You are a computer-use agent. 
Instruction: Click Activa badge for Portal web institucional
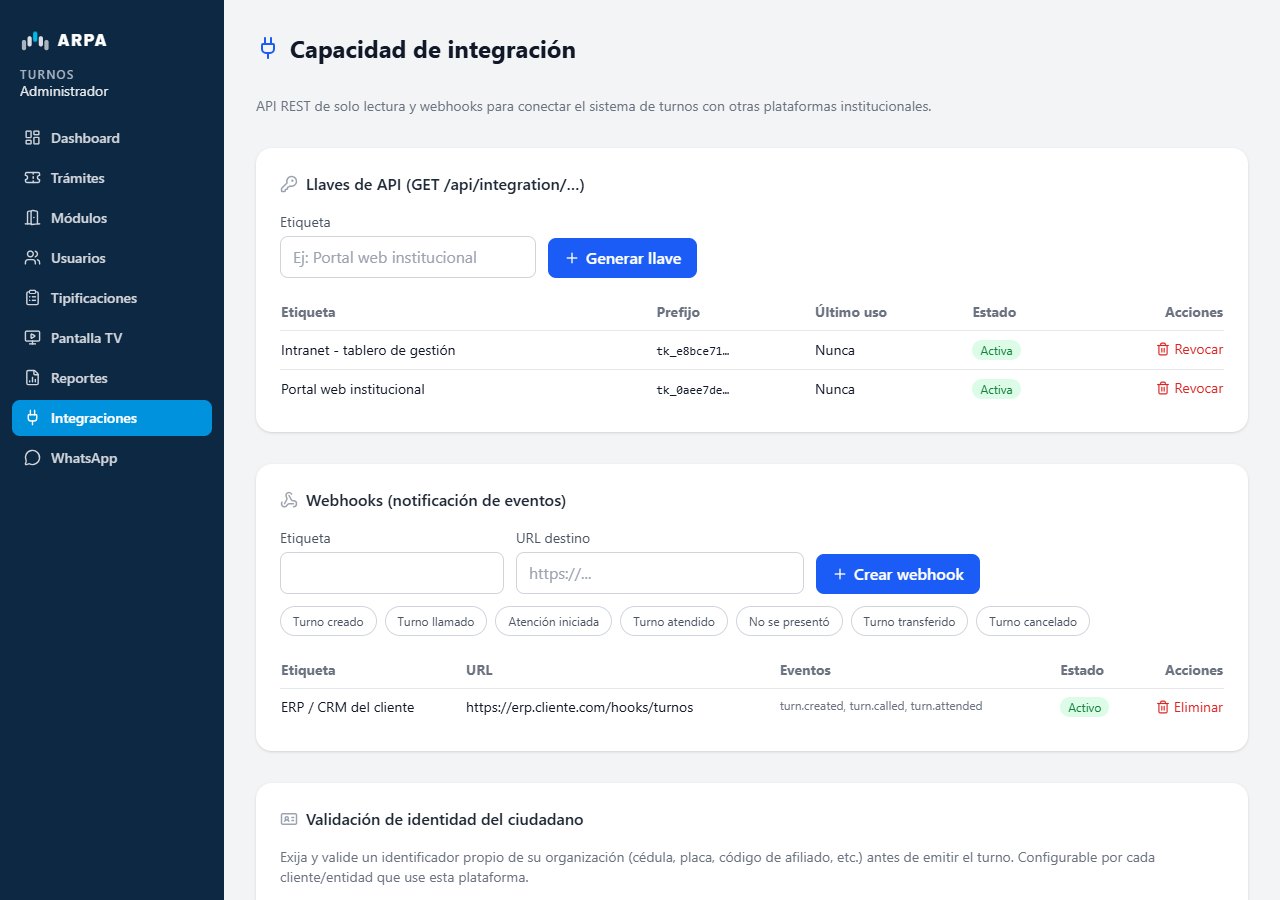pyautogui.click(x=996, y=389)
